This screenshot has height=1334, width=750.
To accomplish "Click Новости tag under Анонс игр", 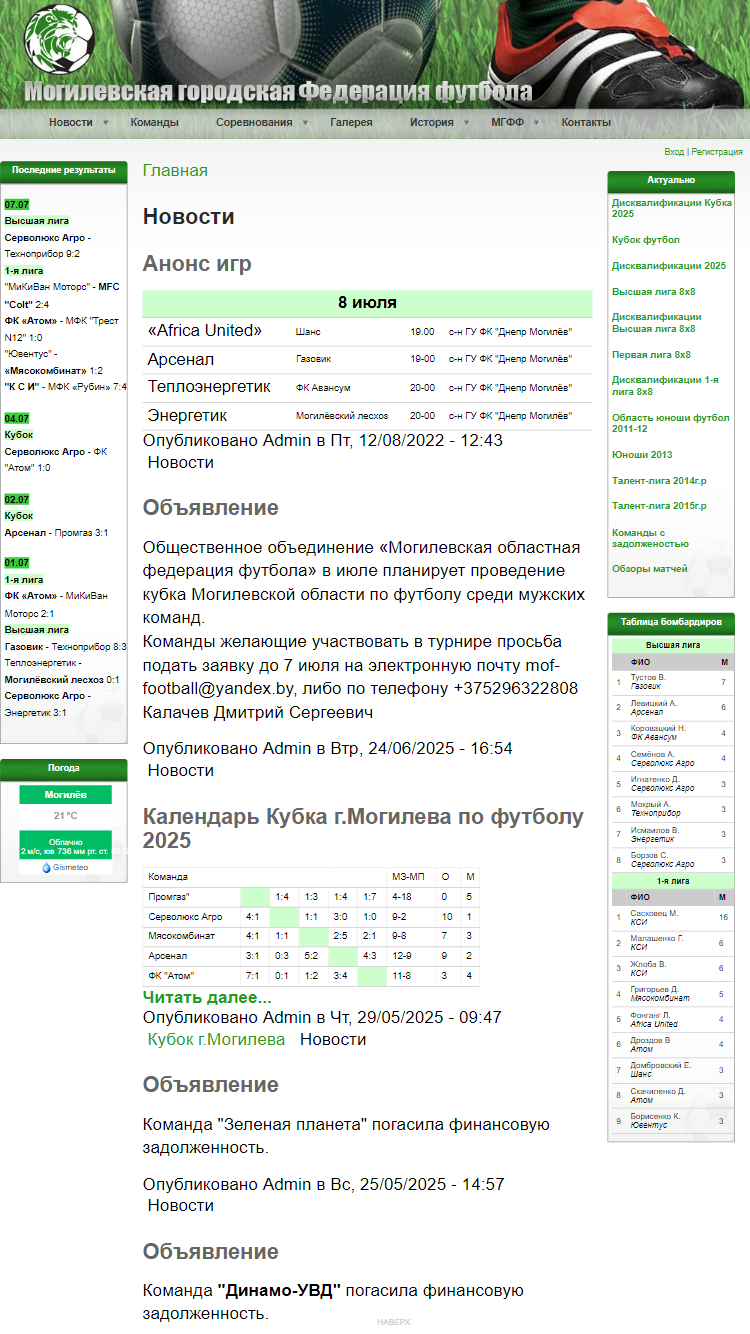I will coord(181,463).
